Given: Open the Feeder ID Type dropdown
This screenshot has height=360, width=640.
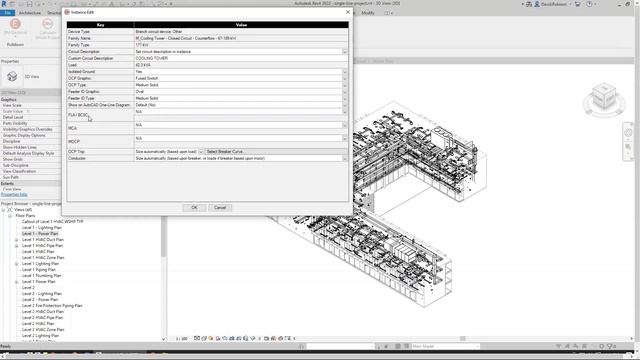Looking at the screenshot, I should [345, 98].
